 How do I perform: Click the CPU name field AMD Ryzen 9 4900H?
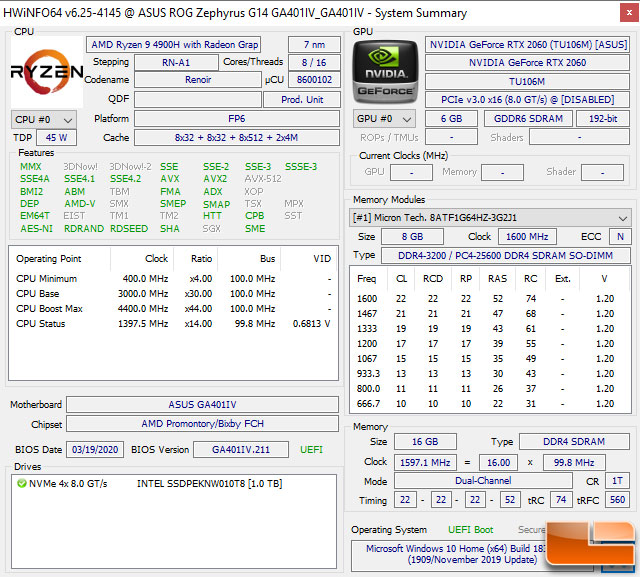pyautogui.click(x=173, y=44)
